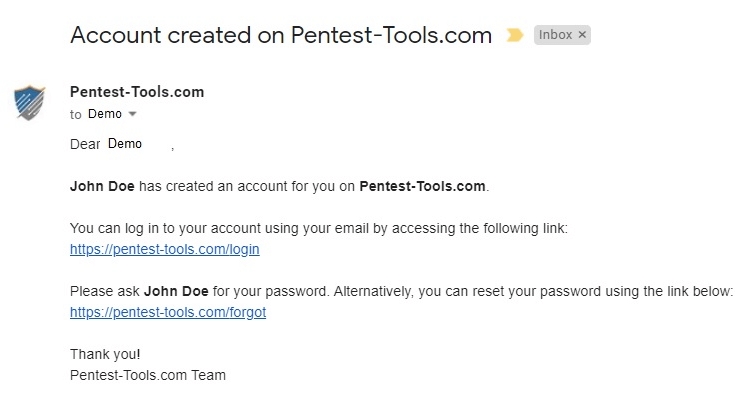Click the 'You can log in' sentence
The height and width of the screenshot is (400, 750).
[319, 228]
